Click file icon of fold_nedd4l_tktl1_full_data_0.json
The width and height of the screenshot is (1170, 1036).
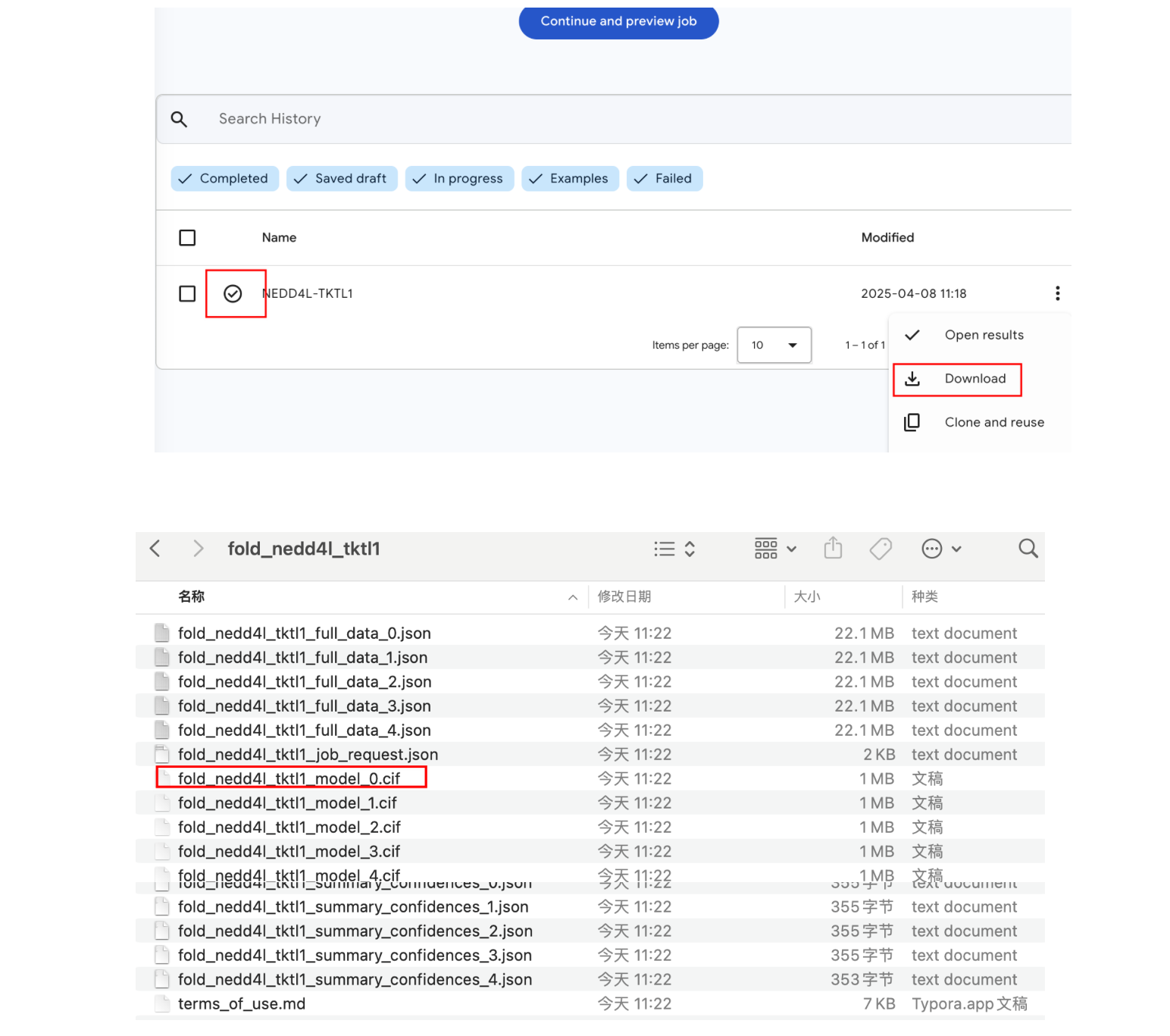coord(161,633)
